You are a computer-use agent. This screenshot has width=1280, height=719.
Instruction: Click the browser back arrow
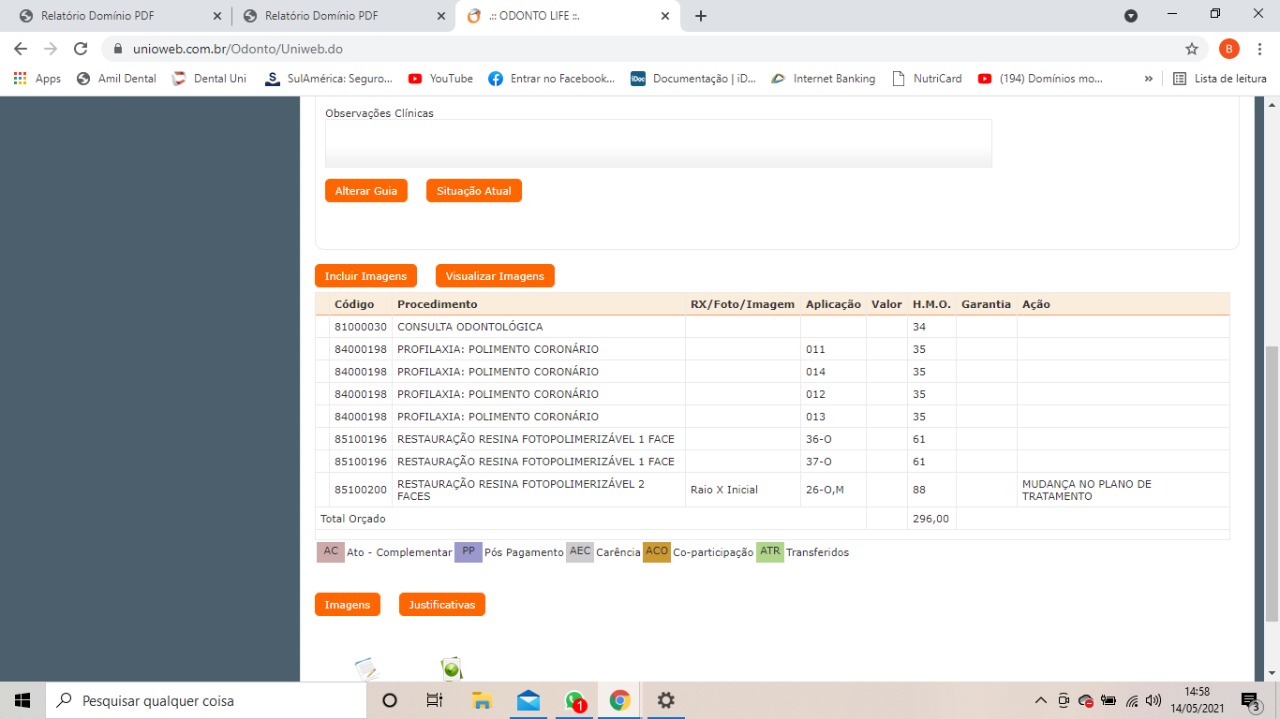tap(21, 49)
